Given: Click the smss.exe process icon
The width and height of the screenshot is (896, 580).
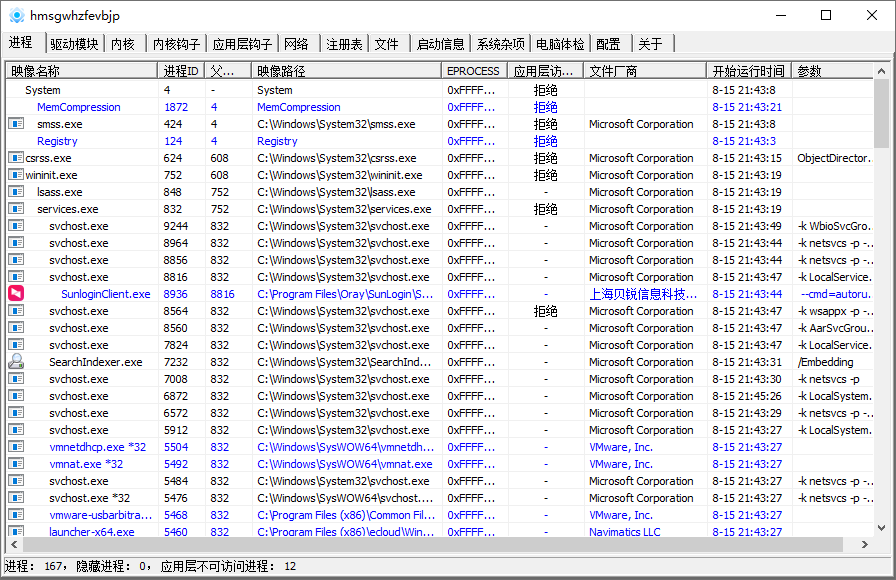Looking at the screenshot, I should [16, 123].
